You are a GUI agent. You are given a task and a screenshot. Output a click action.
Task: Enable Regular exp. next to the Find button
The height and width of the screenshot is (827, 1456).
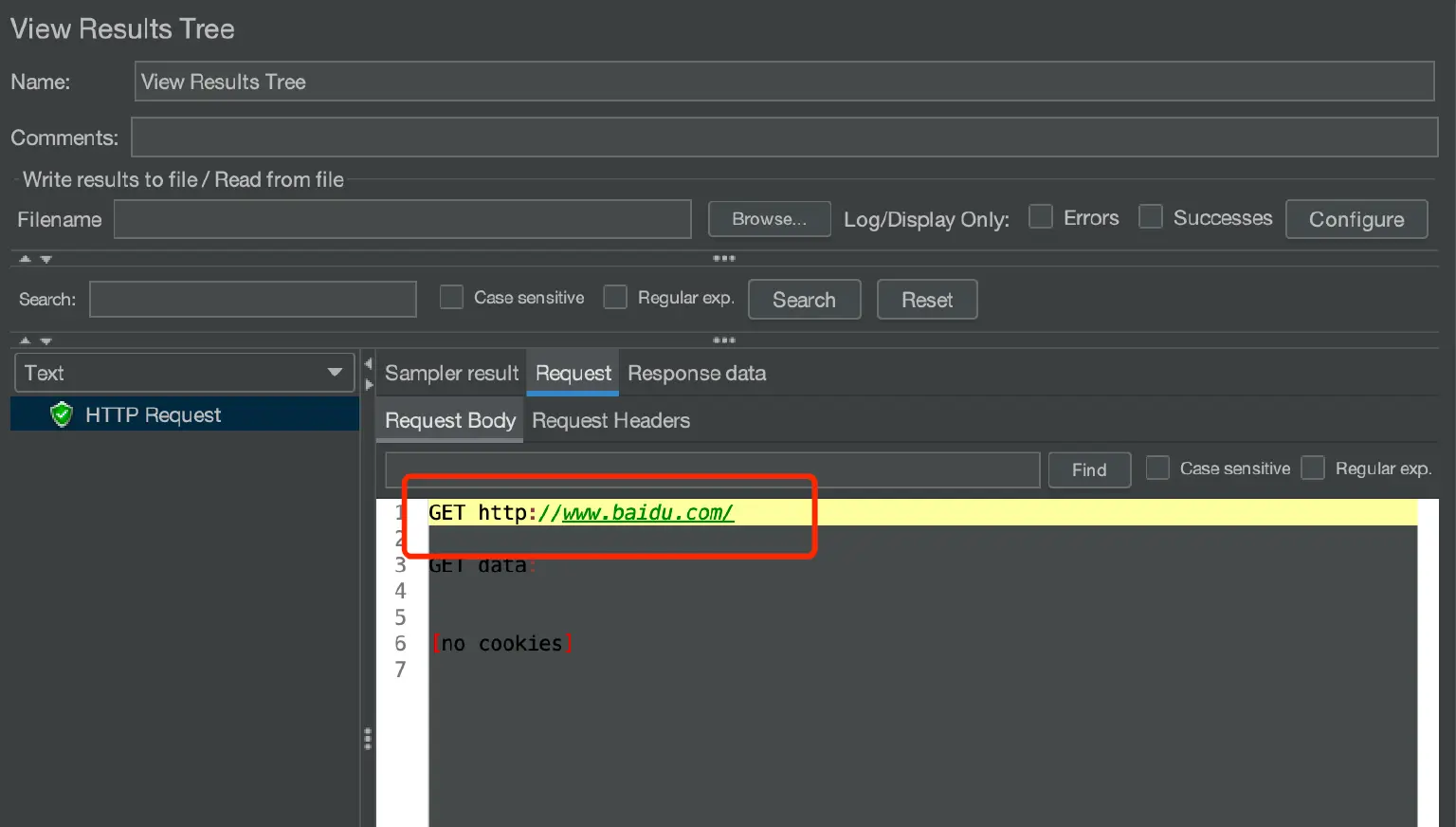1313,468
